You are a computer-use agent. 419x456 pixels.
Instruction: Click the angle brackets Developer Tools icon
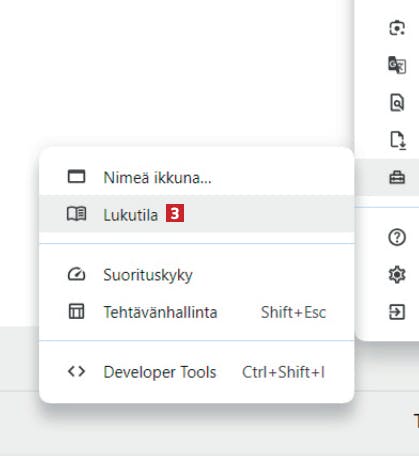[x=76, y=371]
